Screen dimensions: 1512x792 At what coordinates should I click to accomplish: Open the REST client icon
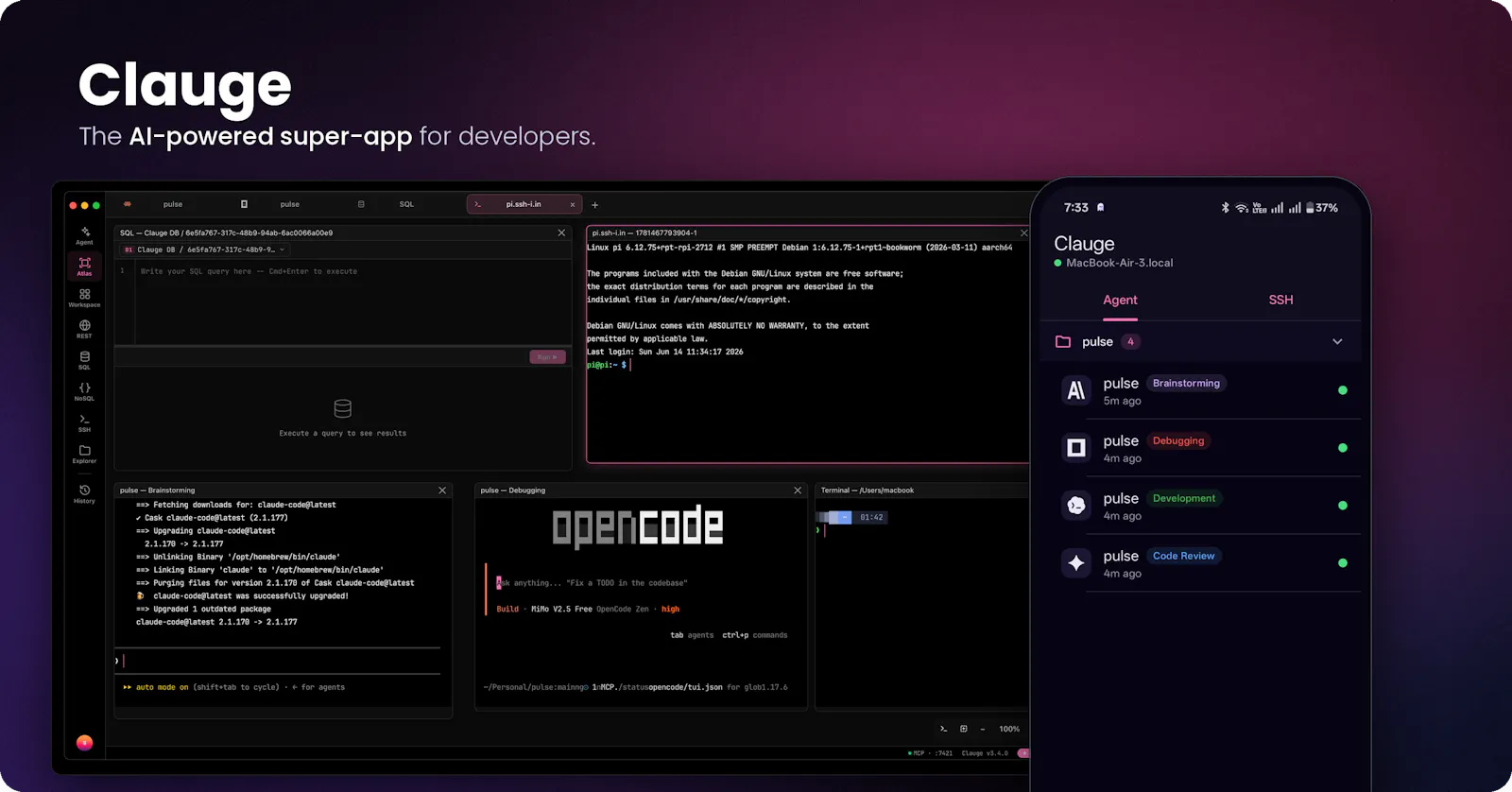84,329
